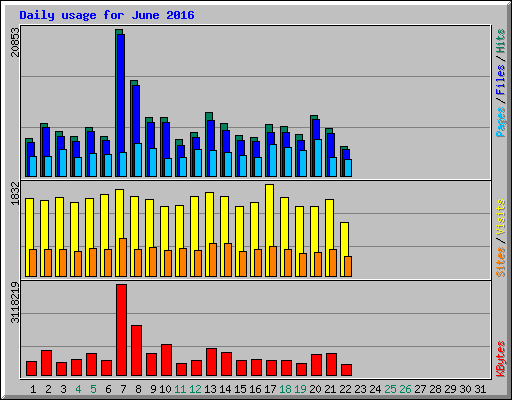Click the 3118219 axis value label
Image resolution: width=512 pixels, height=400 pixels.
[15, 303]
